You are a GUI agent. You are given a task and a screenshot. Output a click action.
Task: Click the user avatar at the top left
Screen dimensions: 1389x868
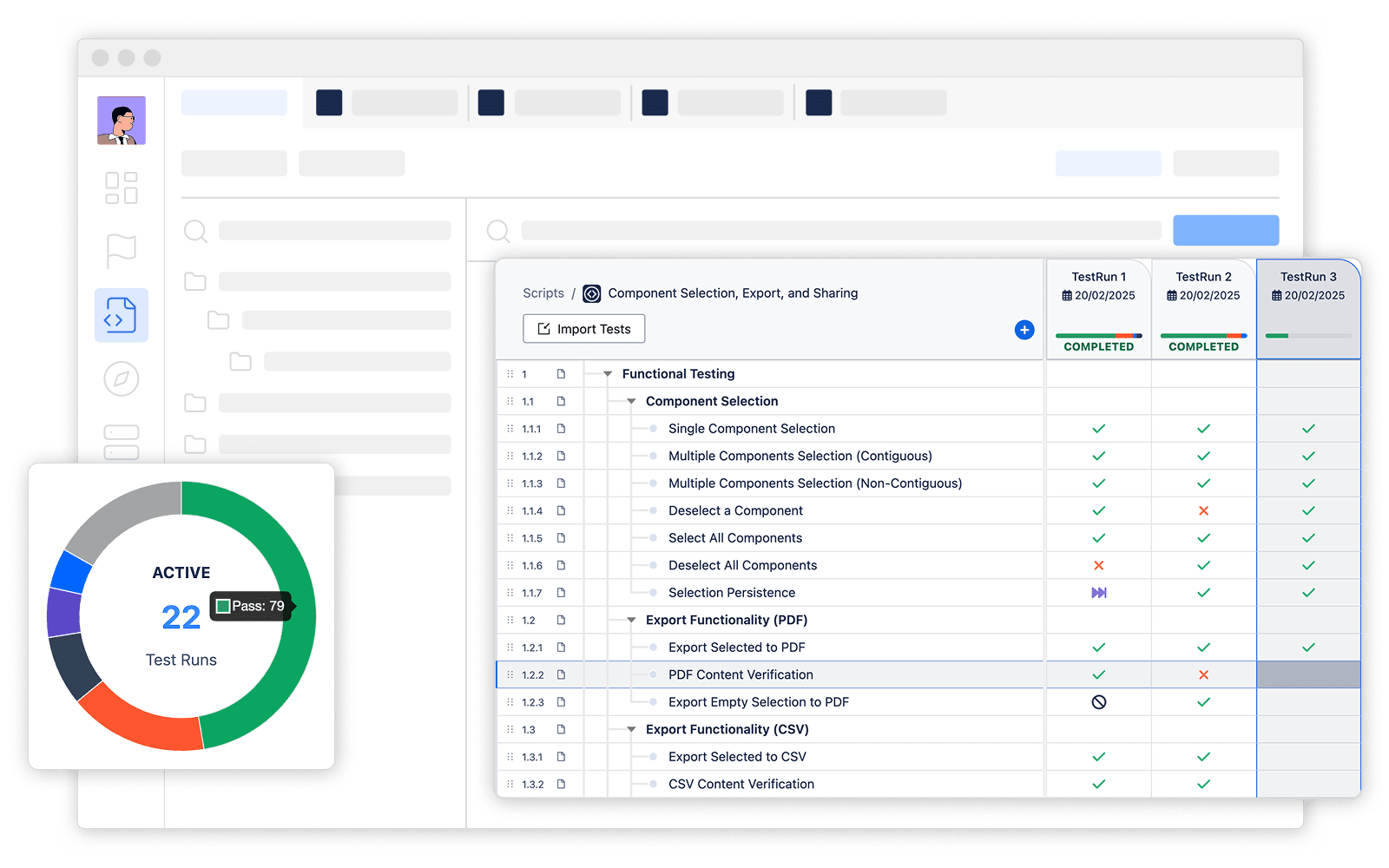click(121, 120)
